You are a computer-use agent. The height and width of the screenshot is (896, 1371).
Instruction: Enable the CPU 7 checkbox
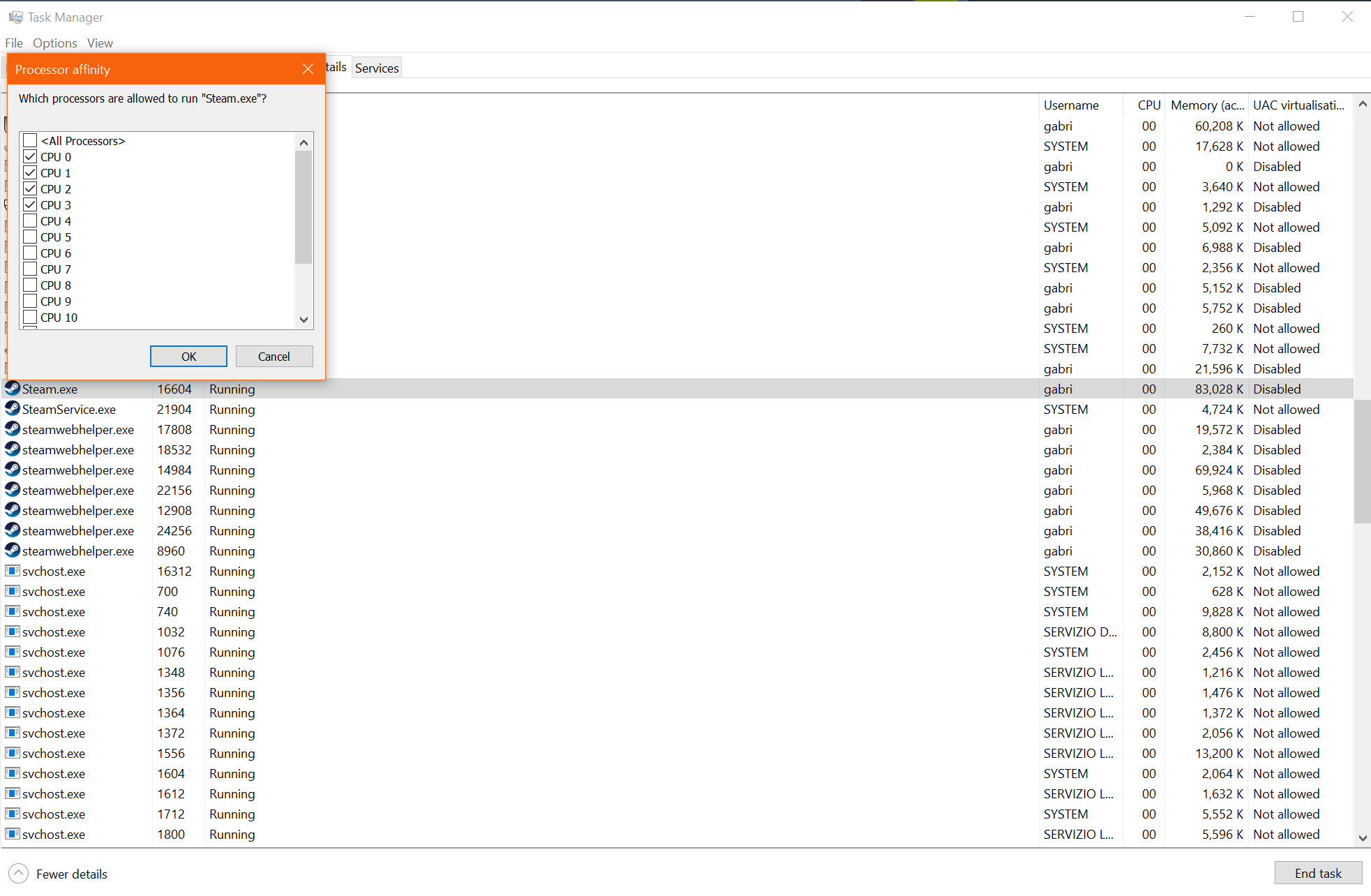(x=30, y=269)
